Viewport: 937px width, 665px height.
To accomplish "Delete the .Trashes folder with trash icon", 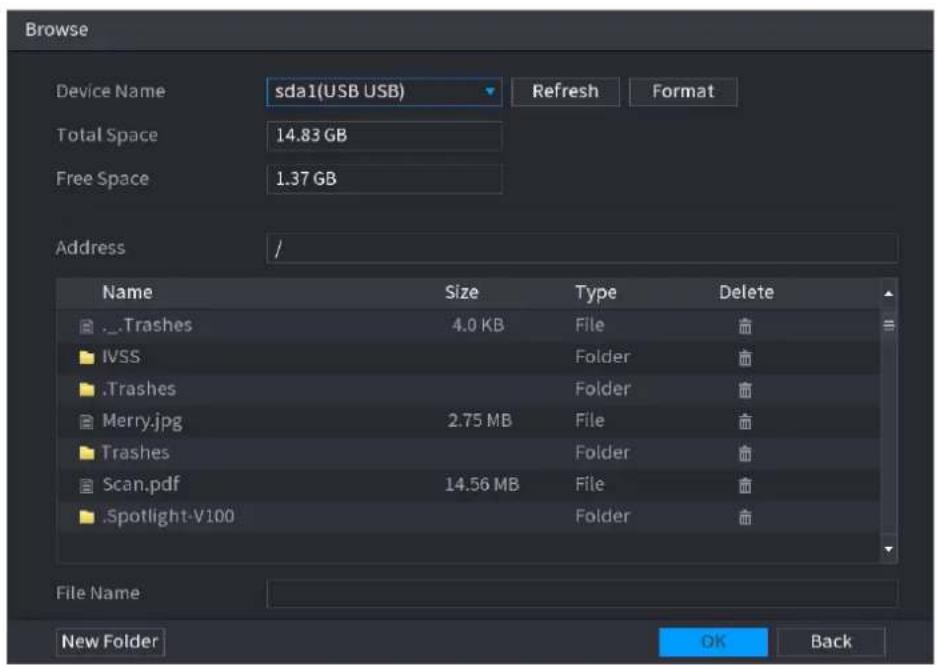I will [745, 390].
